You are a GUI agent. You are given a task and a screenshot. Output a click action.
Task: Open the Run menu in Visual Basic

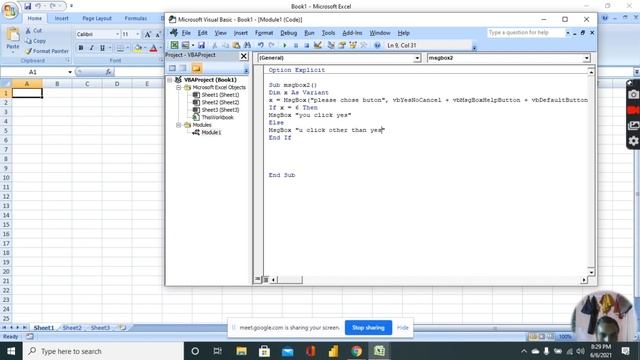(309, 33)
